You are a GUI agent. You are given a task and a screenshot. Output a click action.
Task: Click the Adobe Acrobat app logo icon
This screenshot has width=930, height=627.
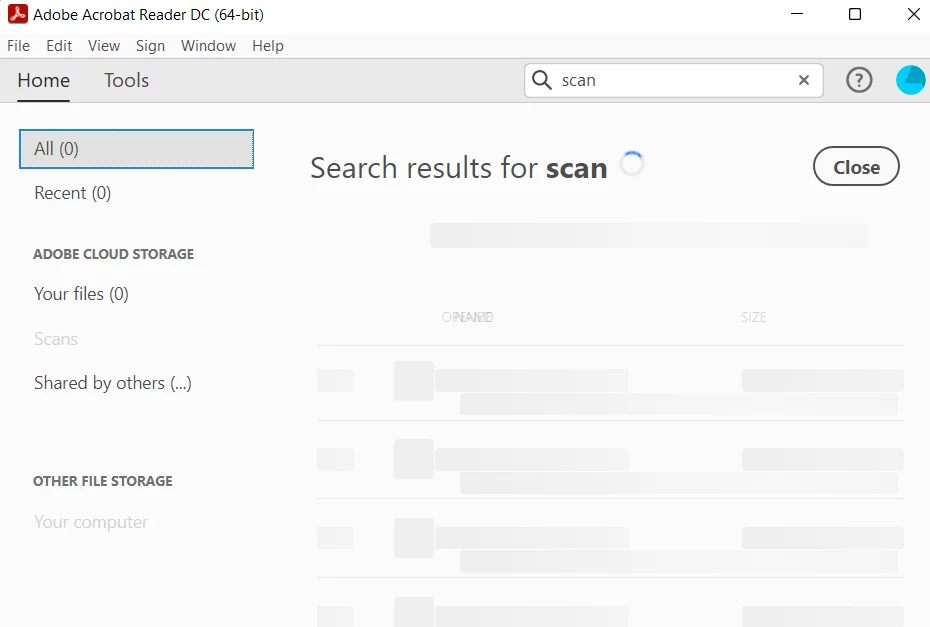click(x=18, y=14)
